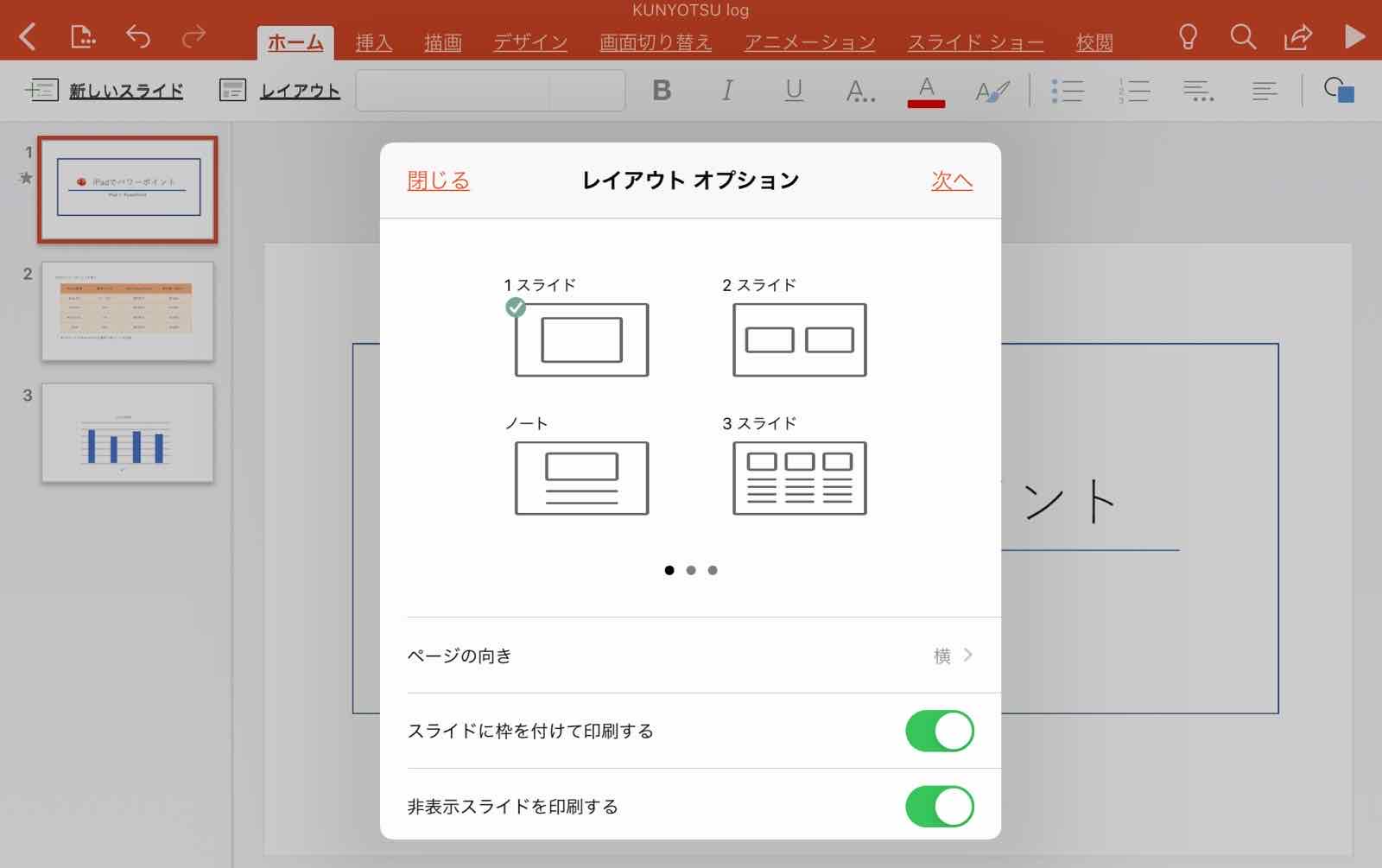Toggle bold formatting

[x=662, y=90]
